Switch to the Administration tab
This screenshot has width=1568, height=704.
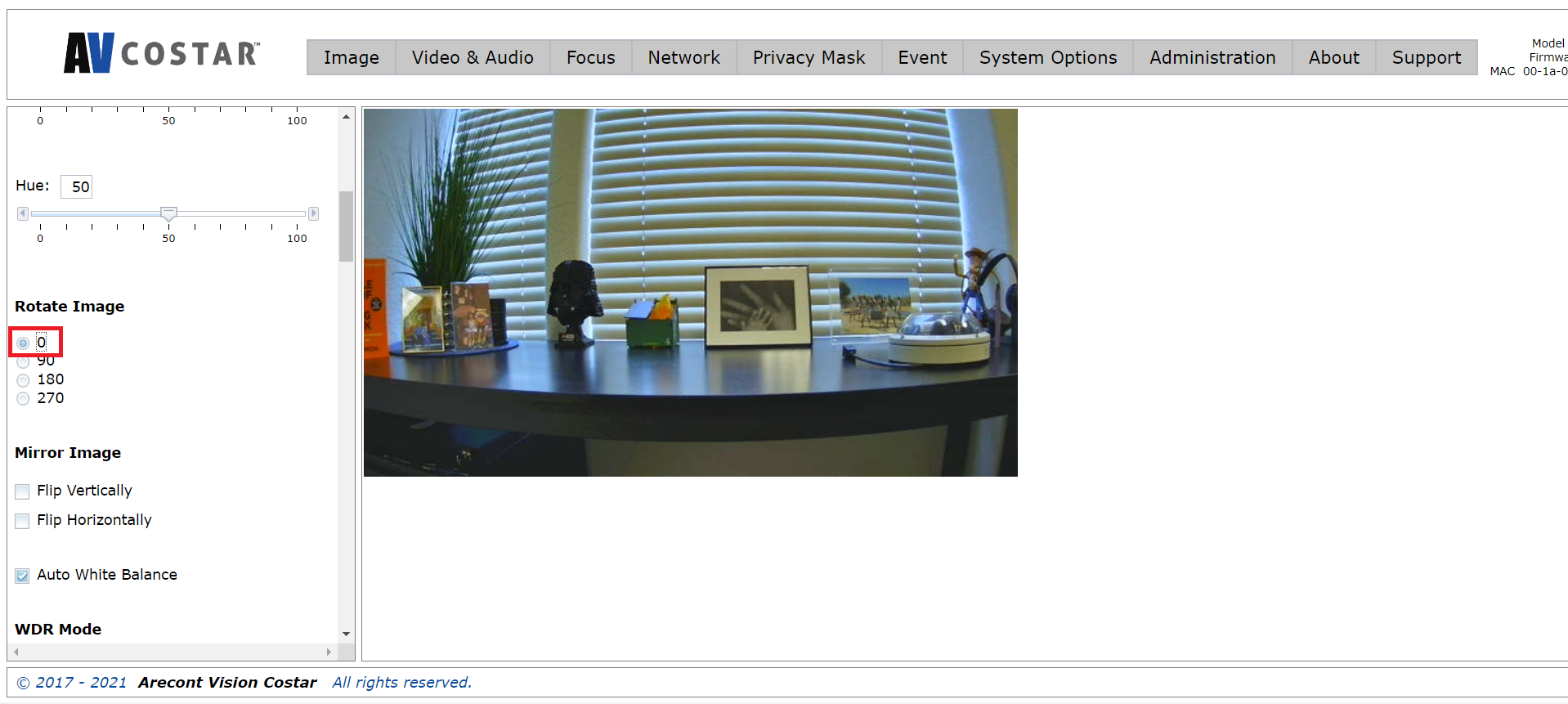click(1212, 57)
